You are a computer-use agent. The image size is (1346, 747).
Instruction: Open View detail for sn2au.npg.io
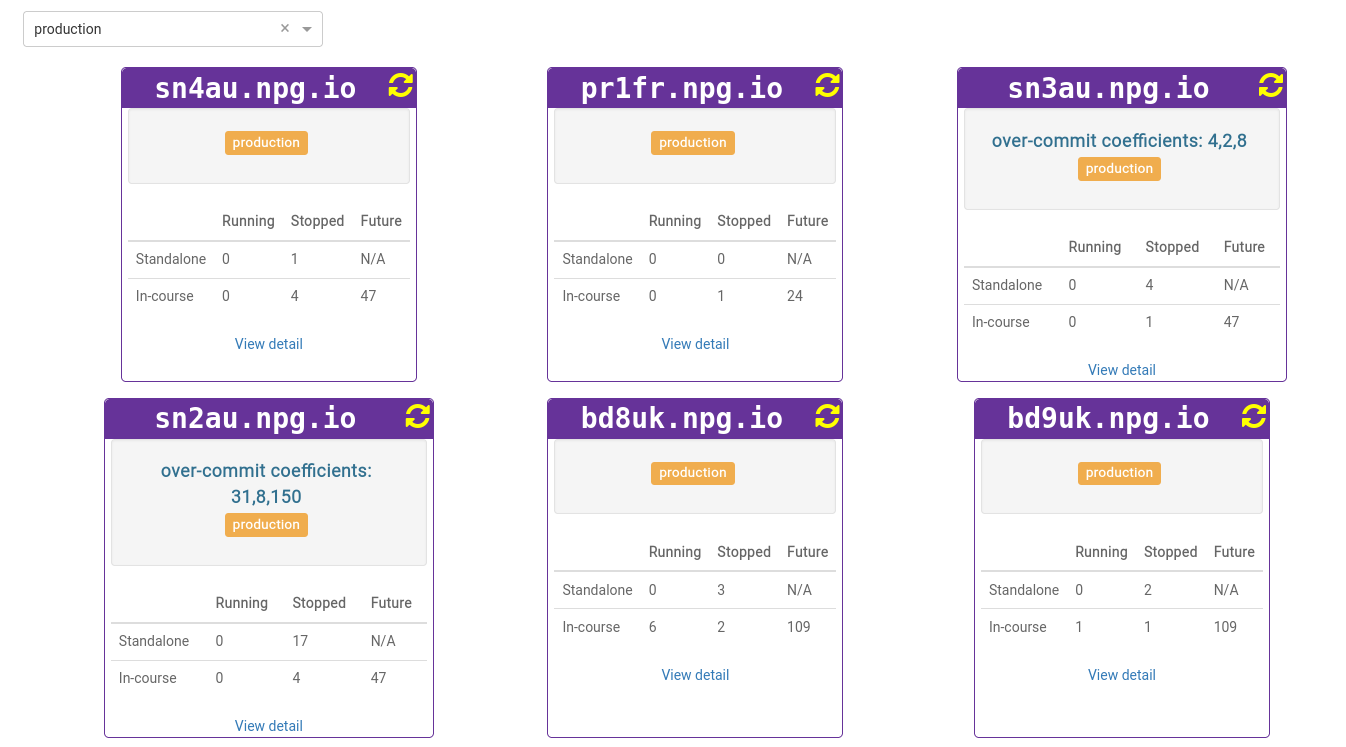click(269, 726)
